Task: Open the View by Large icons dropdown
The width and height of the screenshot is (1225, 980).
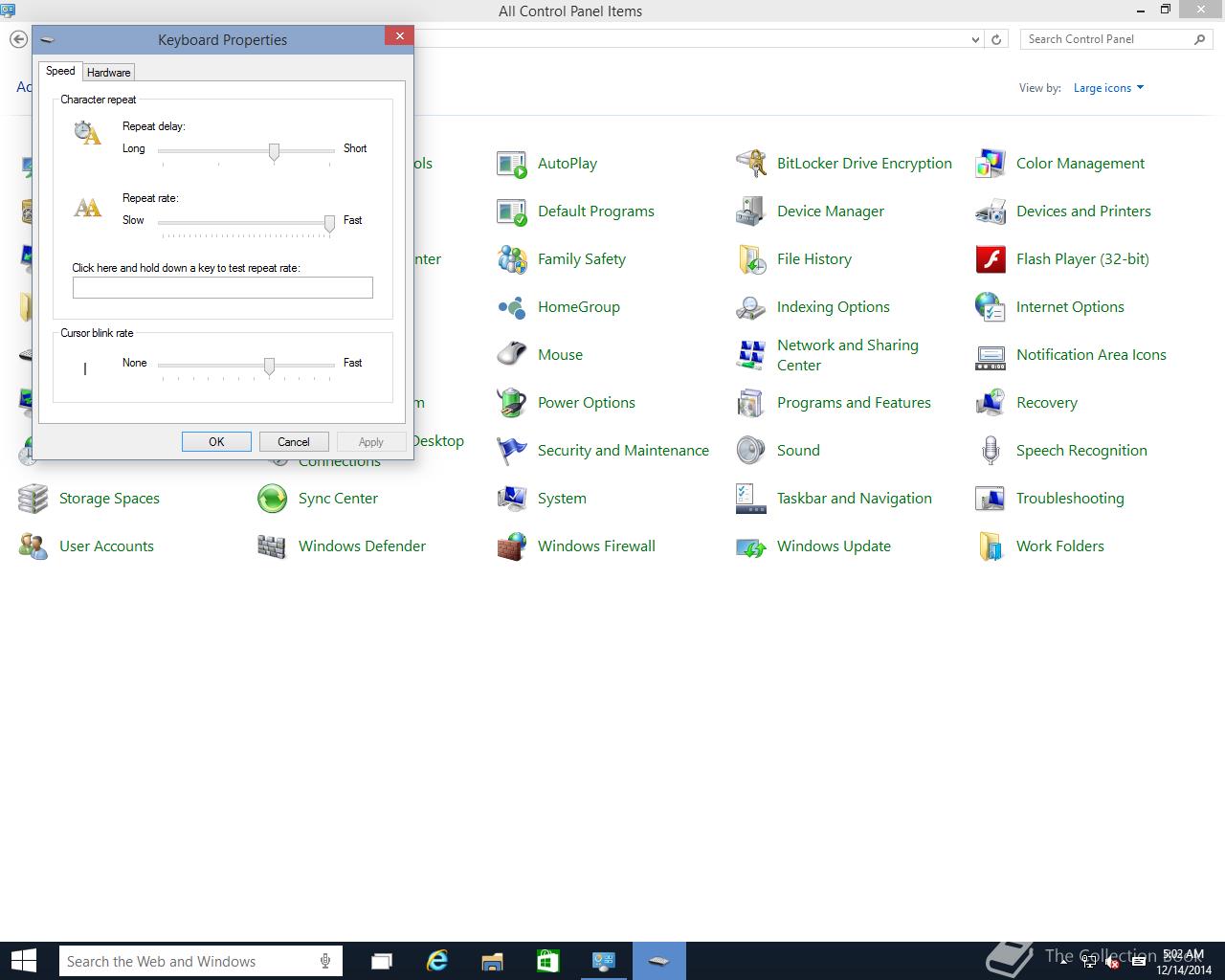Action: pos(1108,88)
